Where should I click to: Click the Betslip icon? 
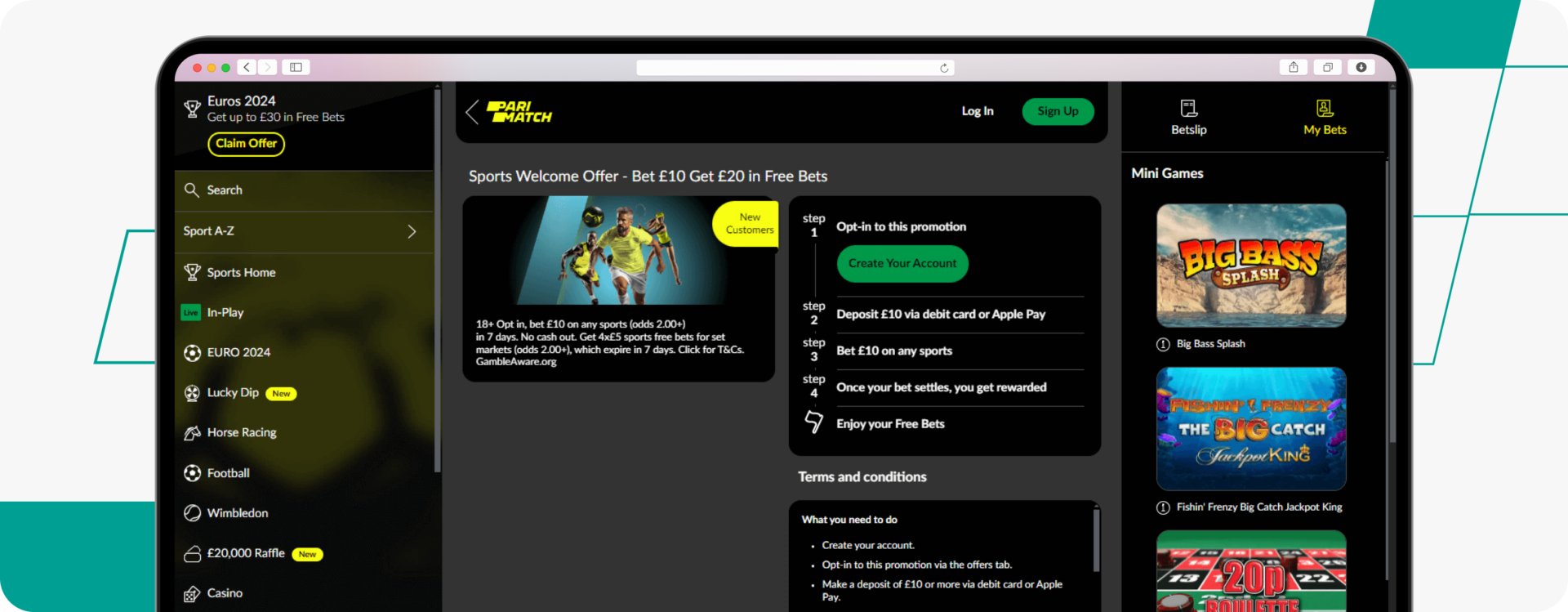point(1189,108)
